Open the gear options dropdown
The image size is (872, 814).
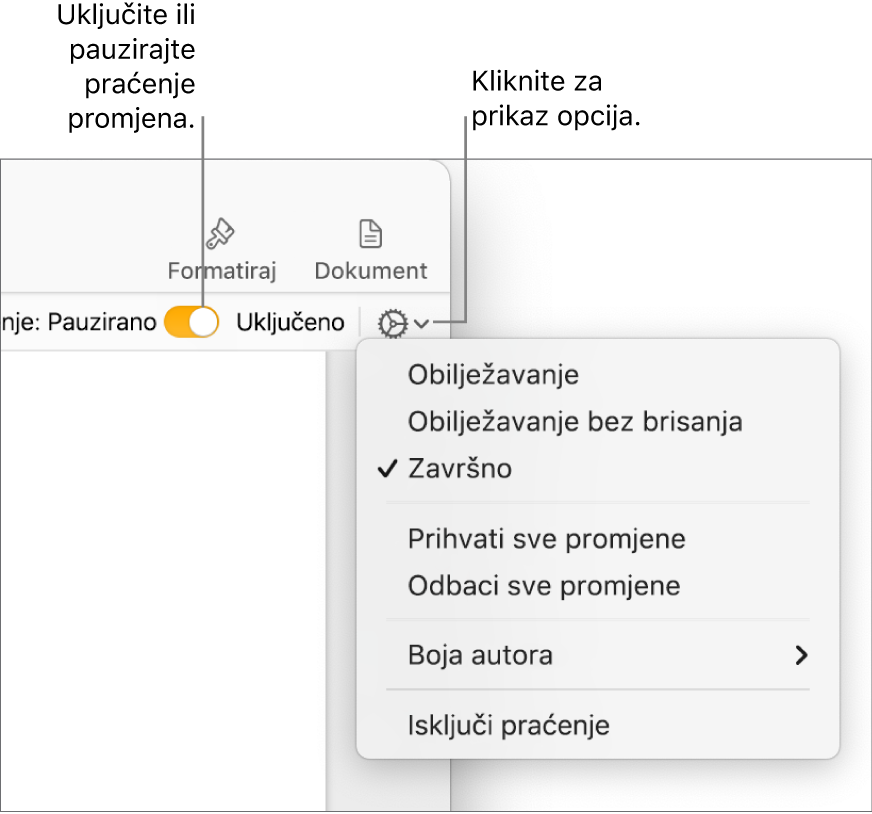pos(403,324)
